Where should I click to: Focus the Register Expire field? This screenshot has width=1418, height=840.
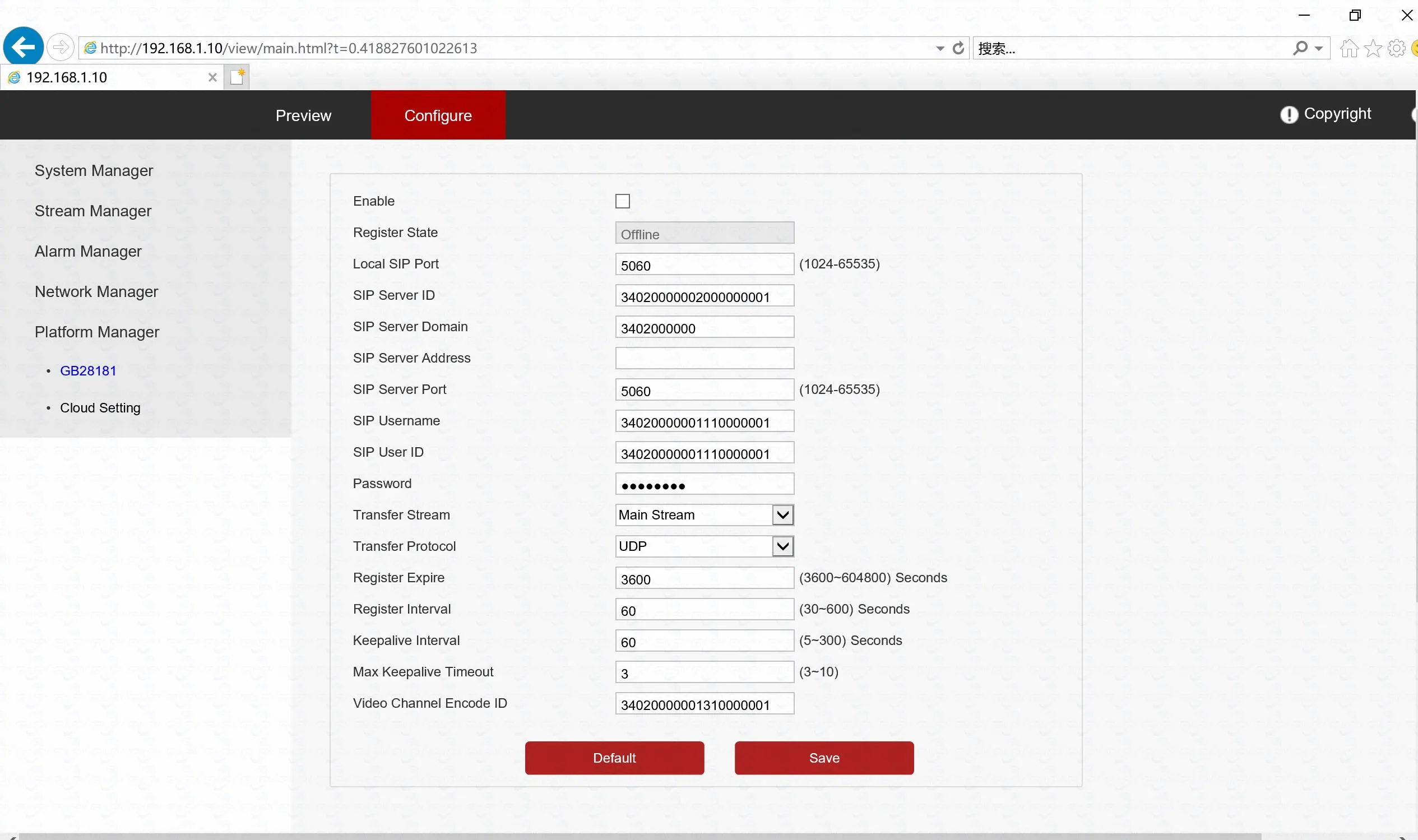click(704, 577)
